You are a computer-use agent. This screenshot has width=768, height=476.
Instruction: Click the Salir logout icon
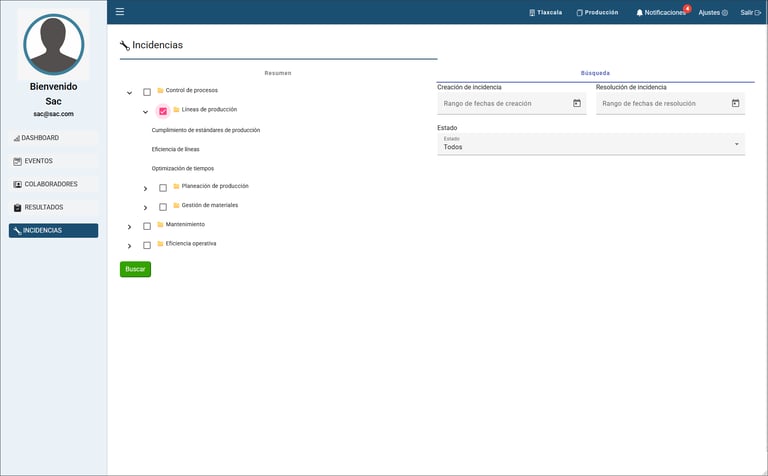(758, 13)
